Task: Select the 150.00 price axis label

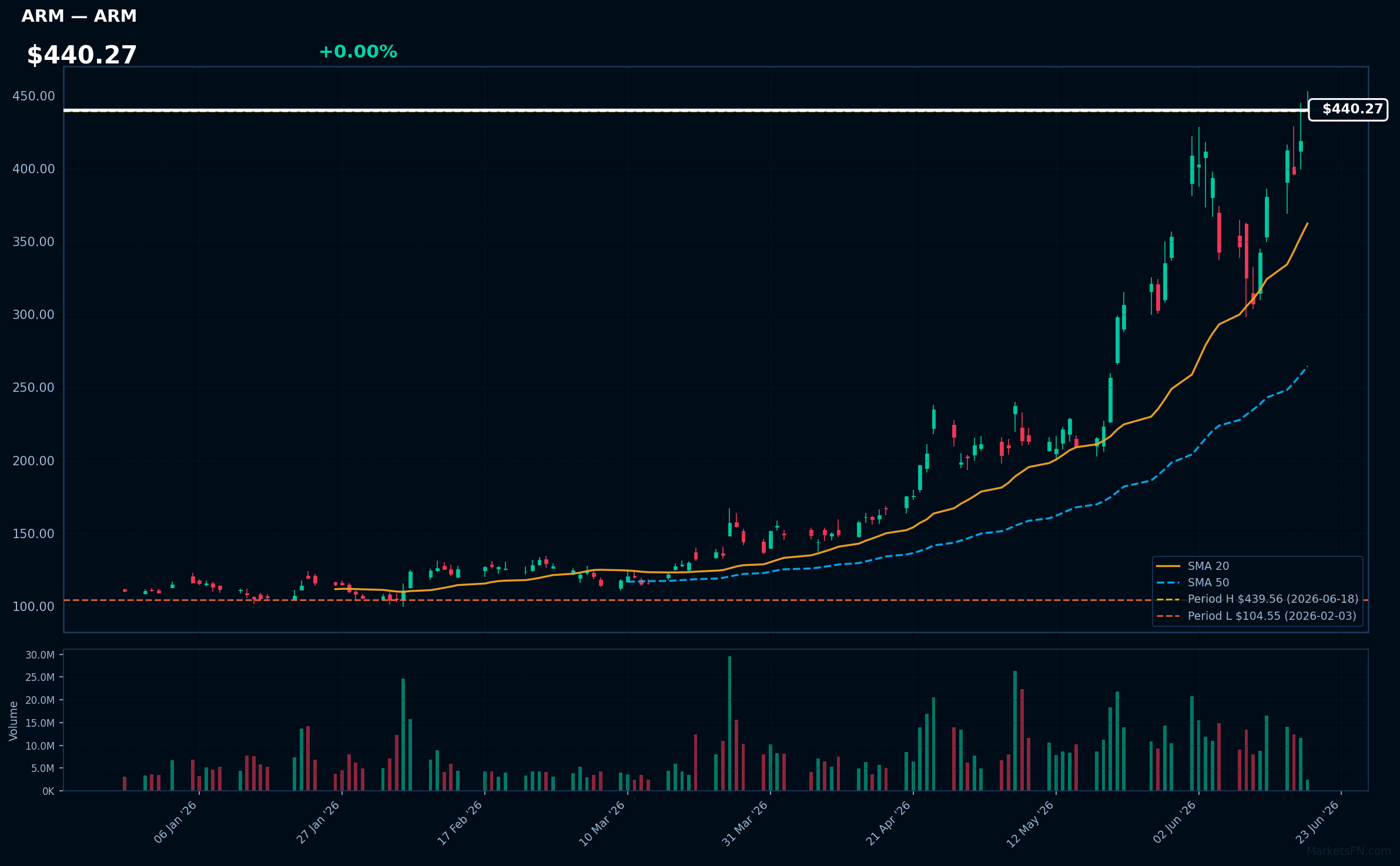Action: tap(34, 534)
